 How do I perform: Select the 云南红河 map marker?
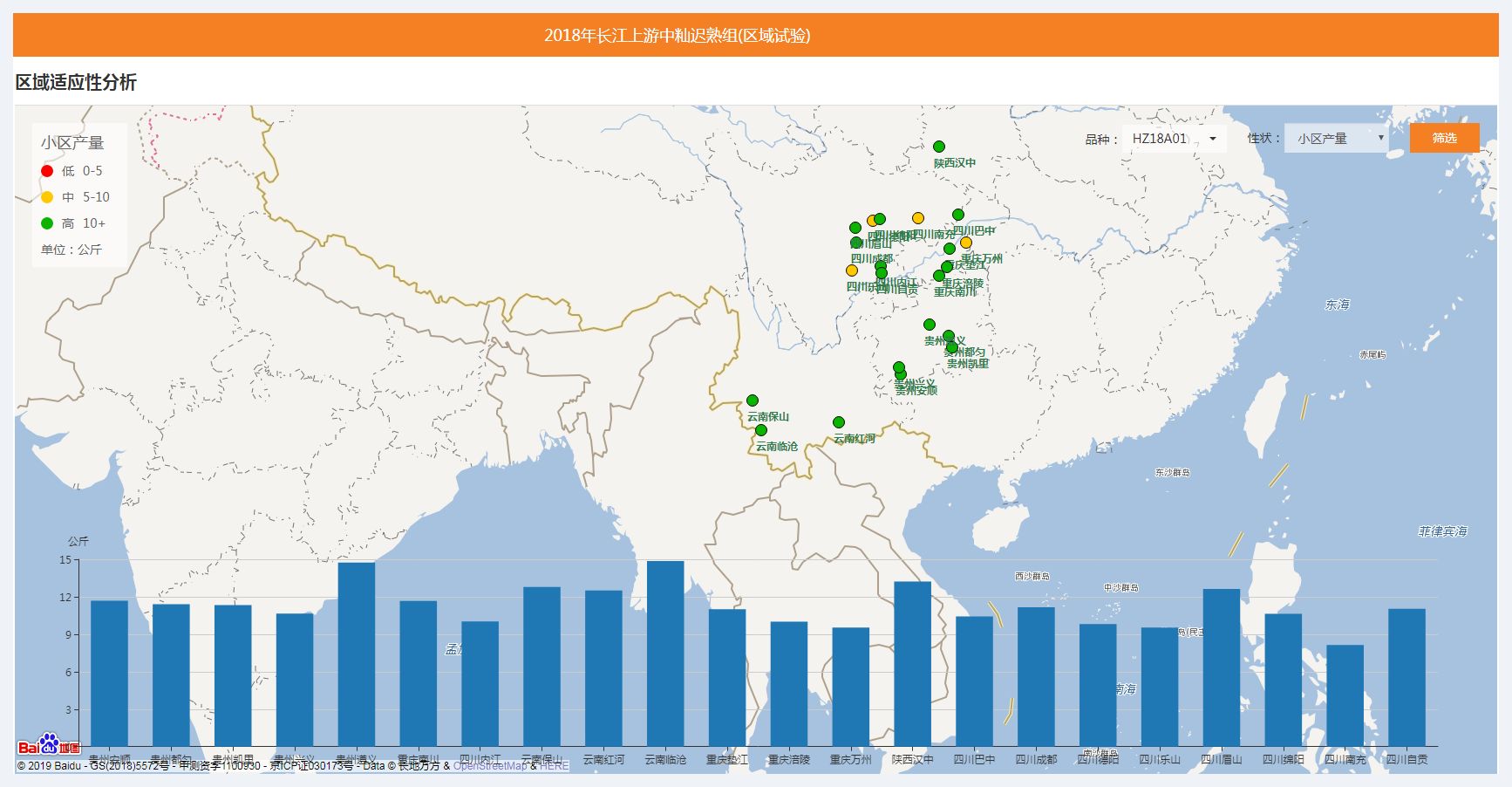pyautogui.click(x=839, y=422)
